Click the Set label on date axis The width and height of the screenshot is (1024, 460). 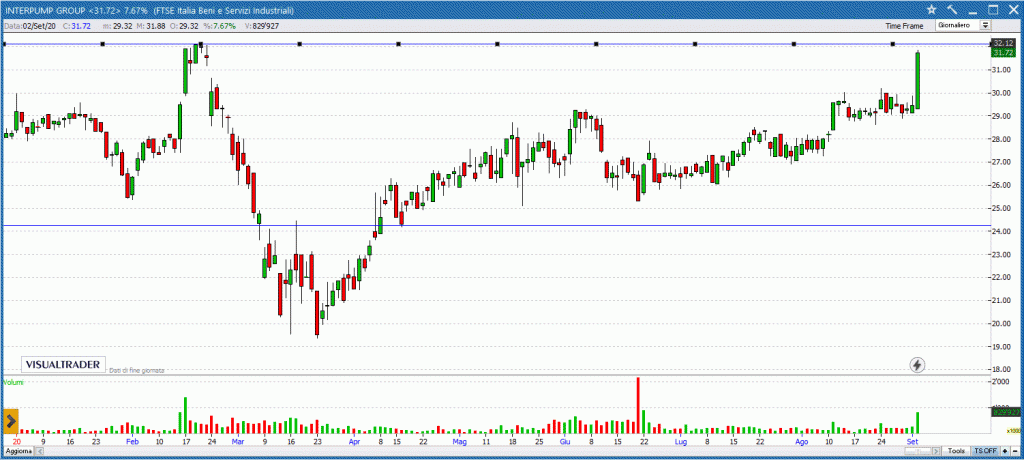click(914, 442)
